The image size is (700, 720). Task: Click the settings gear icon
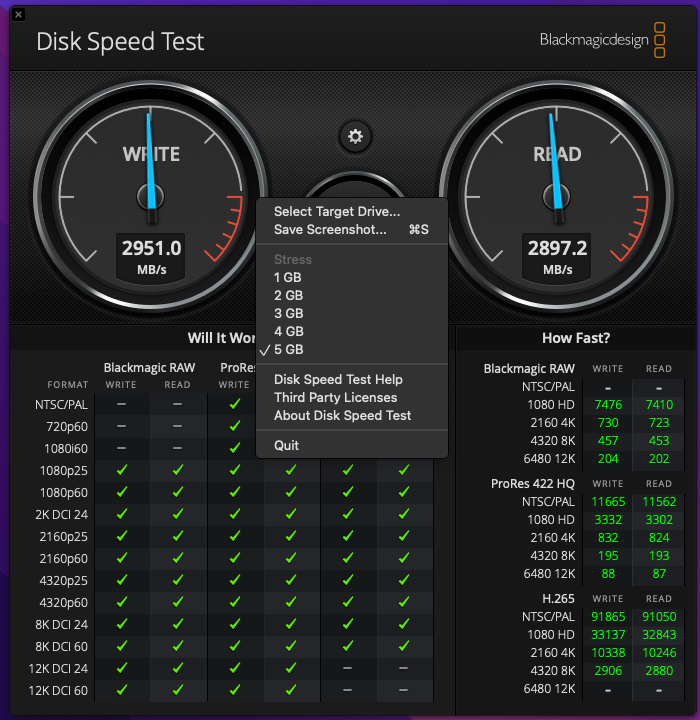pyautogui.click(x=355, y=136)
